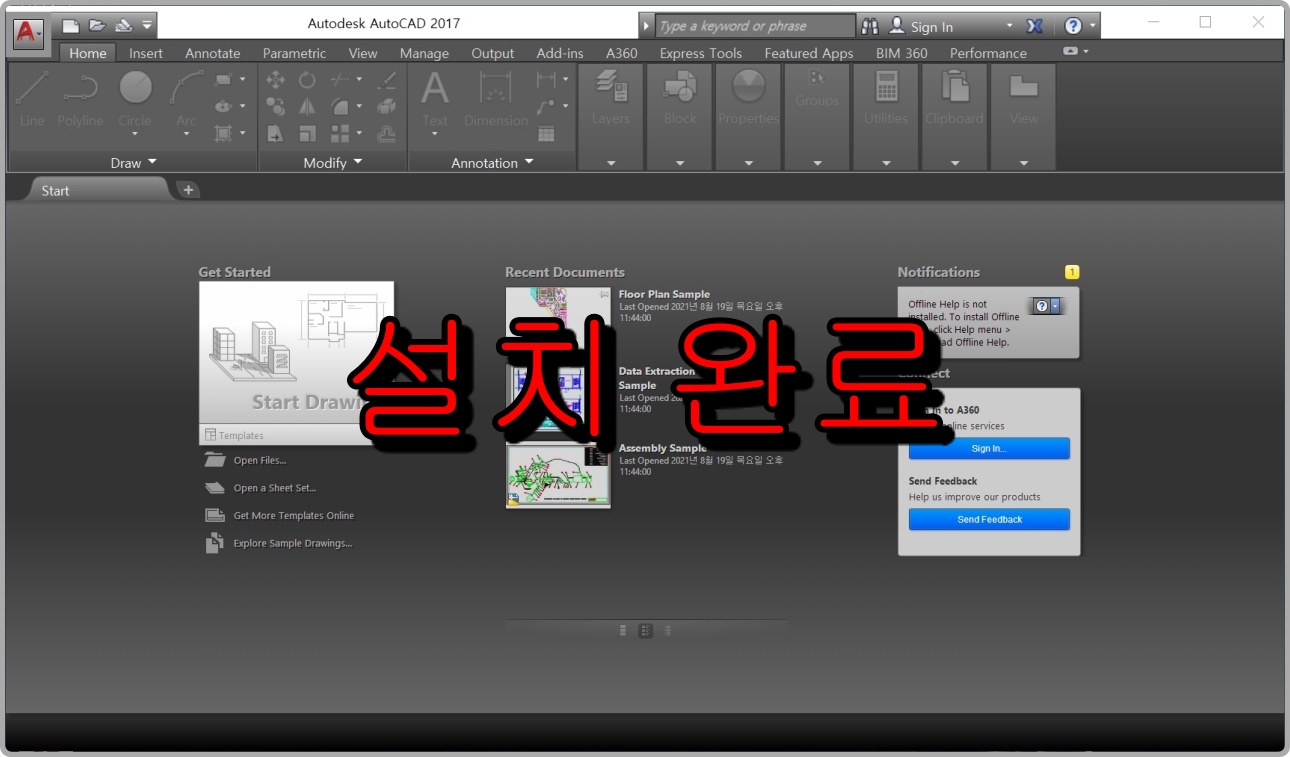Click the Open a Sheet Set link
1290x757 pixels.
(x=261, y=488)
